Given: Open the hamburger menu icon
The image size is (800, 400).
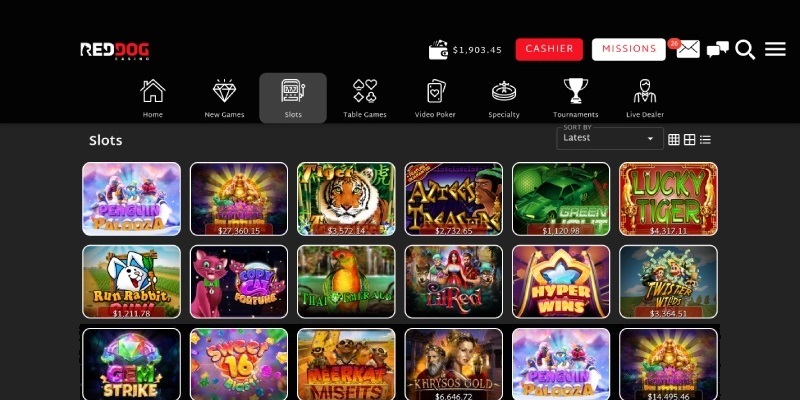Looking at the screenshot, I should 775,49.
